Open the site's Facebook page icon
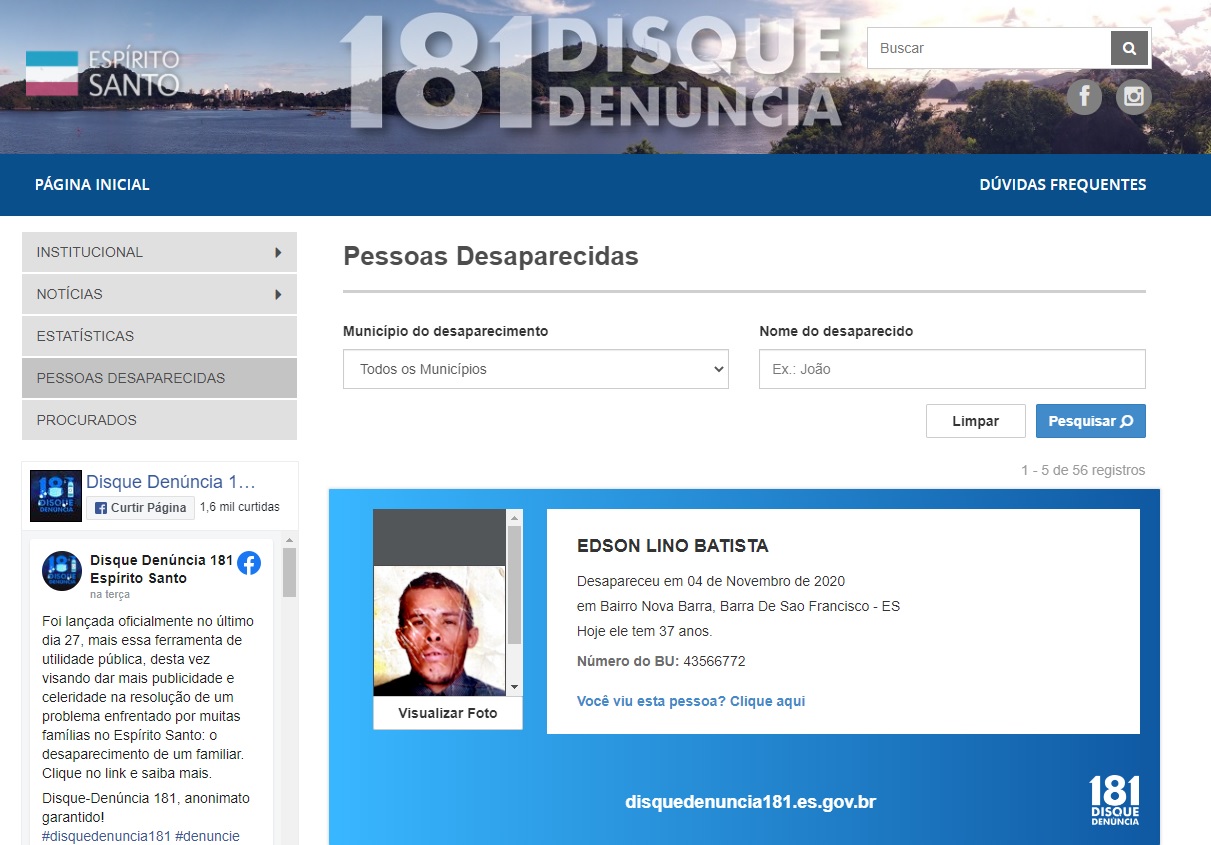This screenshot has width=1211, height=845. [x=1084, y=96]
